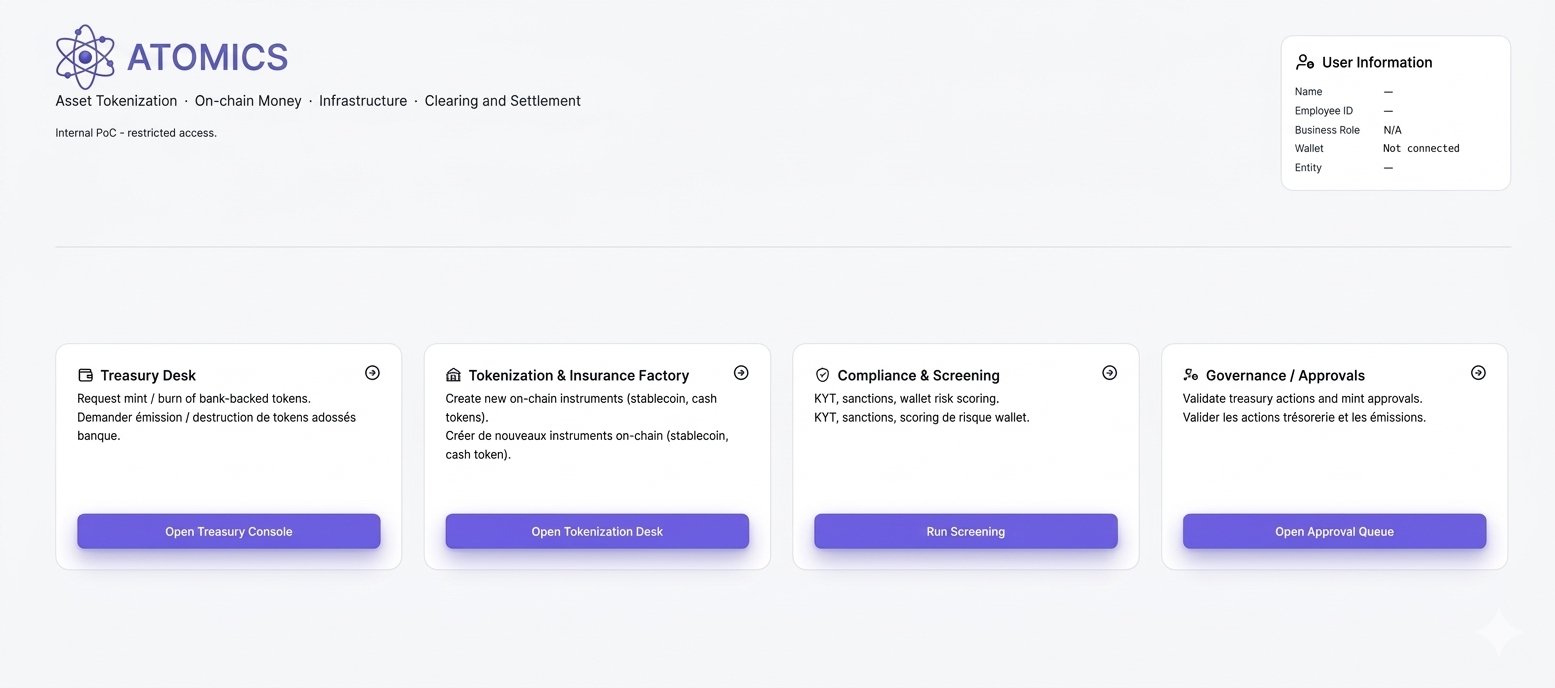Click the sparkle star icon in the bottom corner
The height and width of the screenshot is (688, 1555).
1498,632
